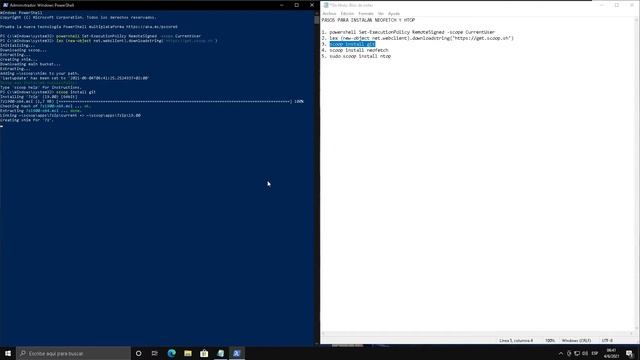
Task: Launch Microsoft Edge from the taskbar
Action: [171, 353]
